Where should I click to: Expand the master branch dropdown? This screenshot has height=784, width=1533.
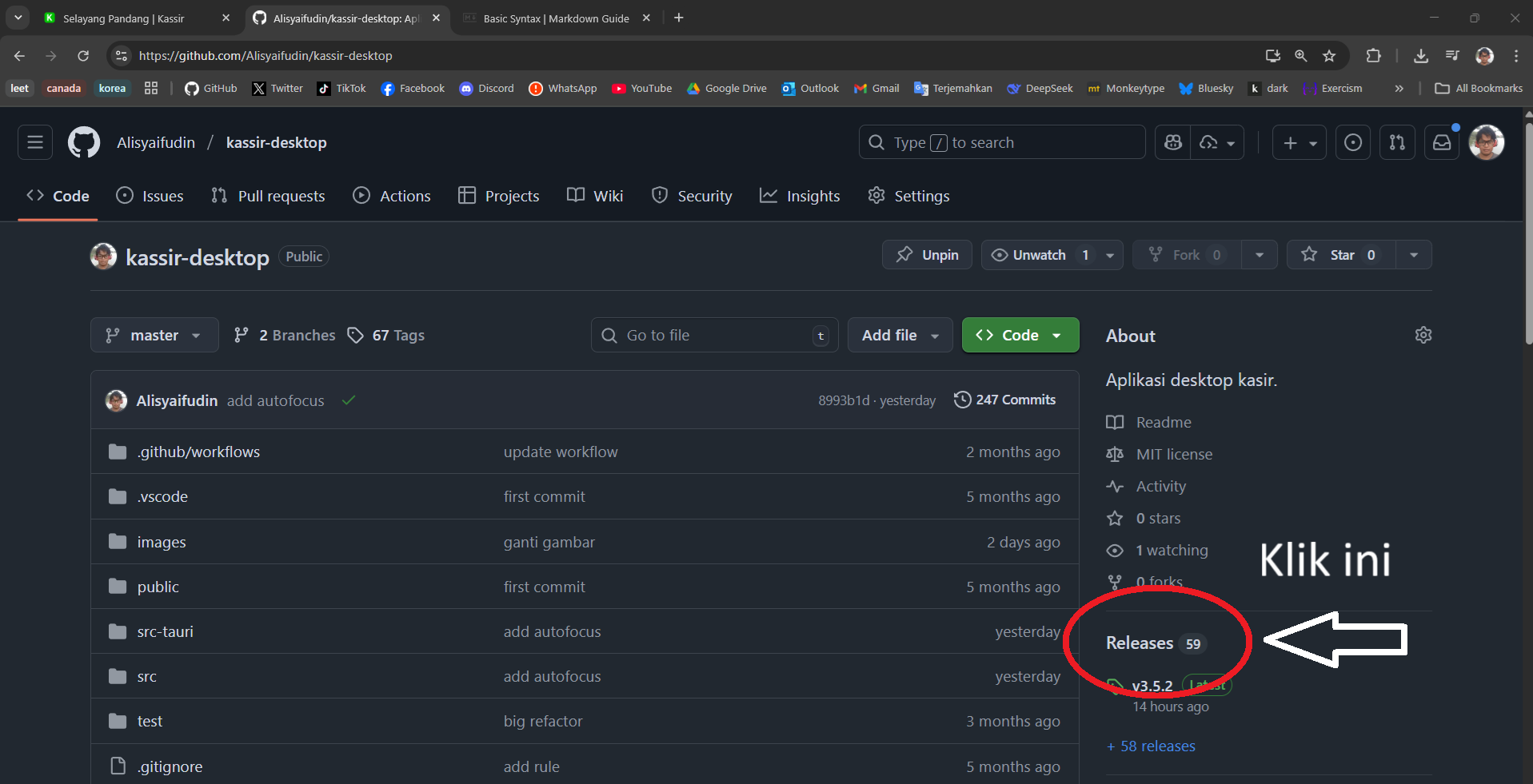point(154,336)
